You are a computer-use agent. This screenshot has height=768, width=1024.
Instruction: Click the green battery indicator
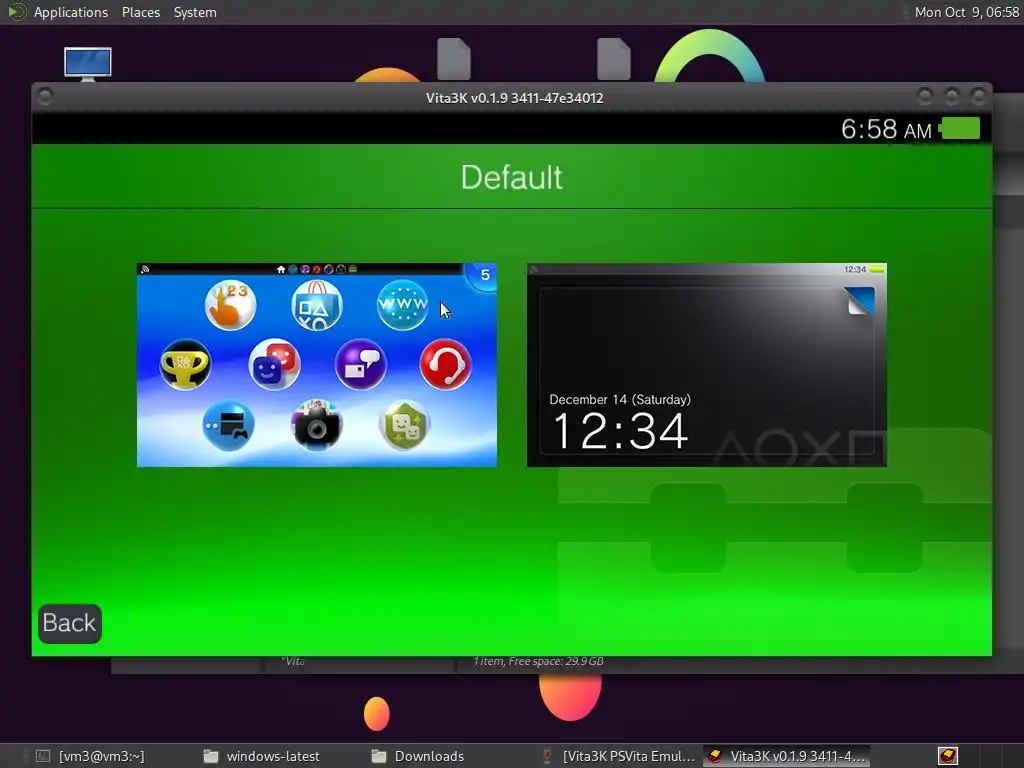(x=959, y=129)
